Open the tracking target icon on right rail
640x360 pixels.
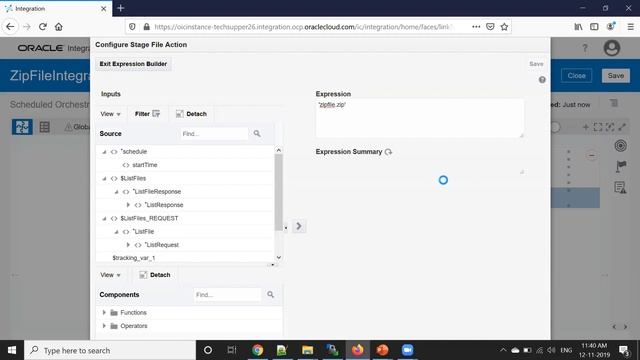620,146
